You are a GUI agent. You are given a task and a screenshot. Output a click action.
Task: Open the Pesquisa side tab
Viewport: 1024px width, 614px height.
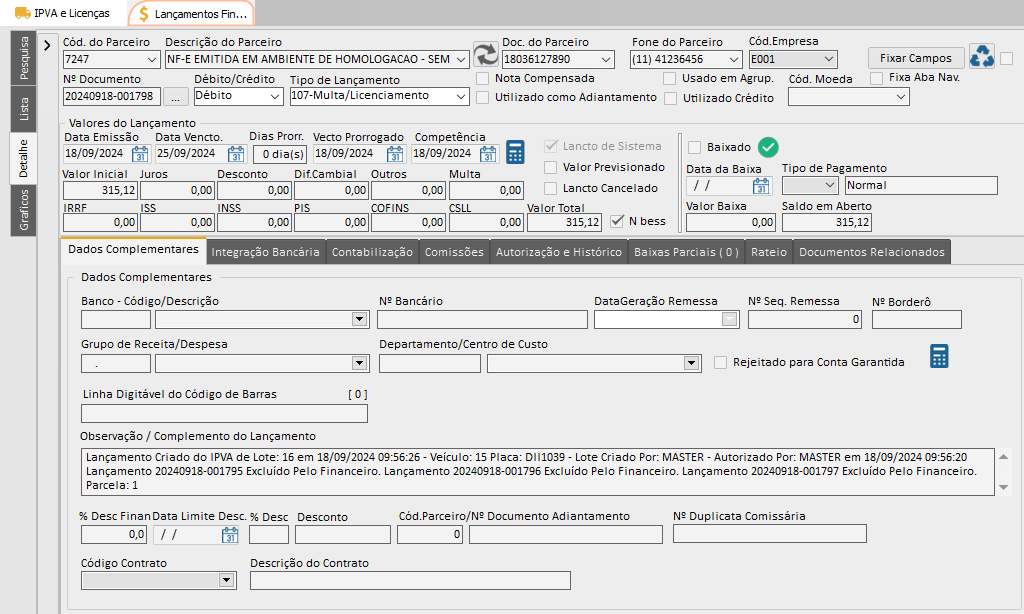click(24, 58)
